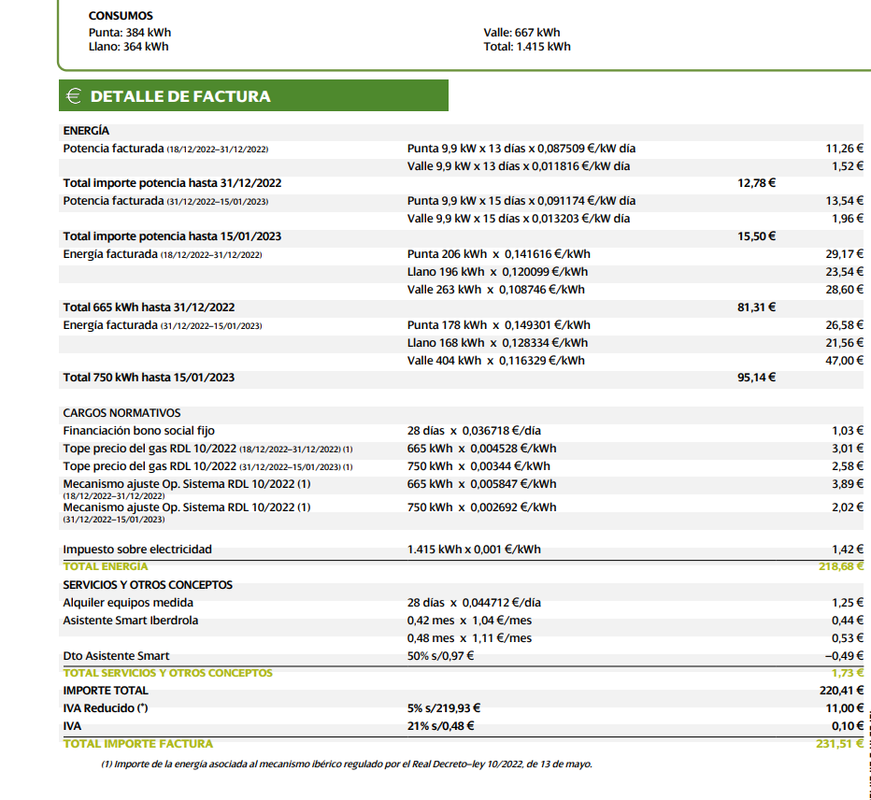This screenshot has height=800, width=871.
Task: Click the amount 47,00 €
Action: (844, 361)
